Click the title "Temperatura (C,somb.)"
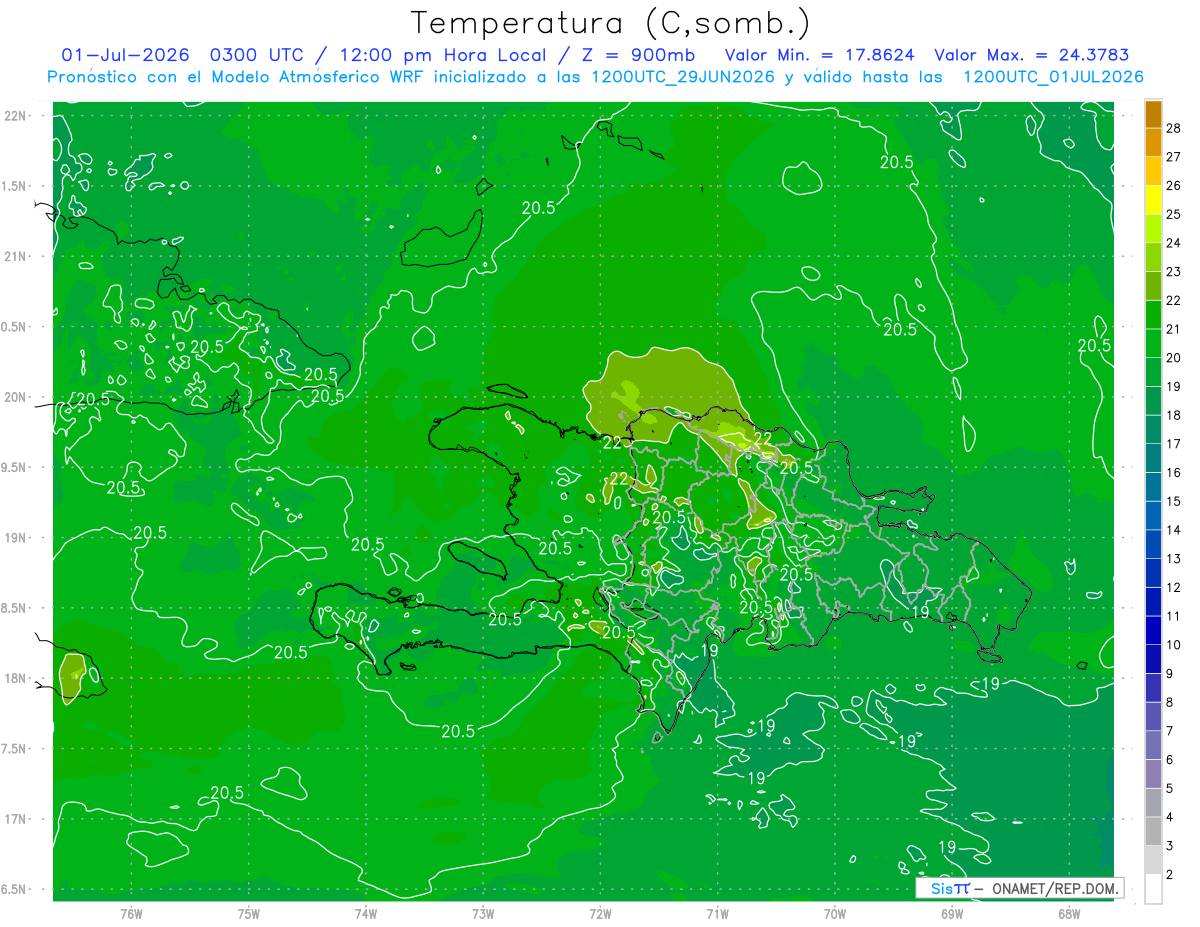 [611, 23]
